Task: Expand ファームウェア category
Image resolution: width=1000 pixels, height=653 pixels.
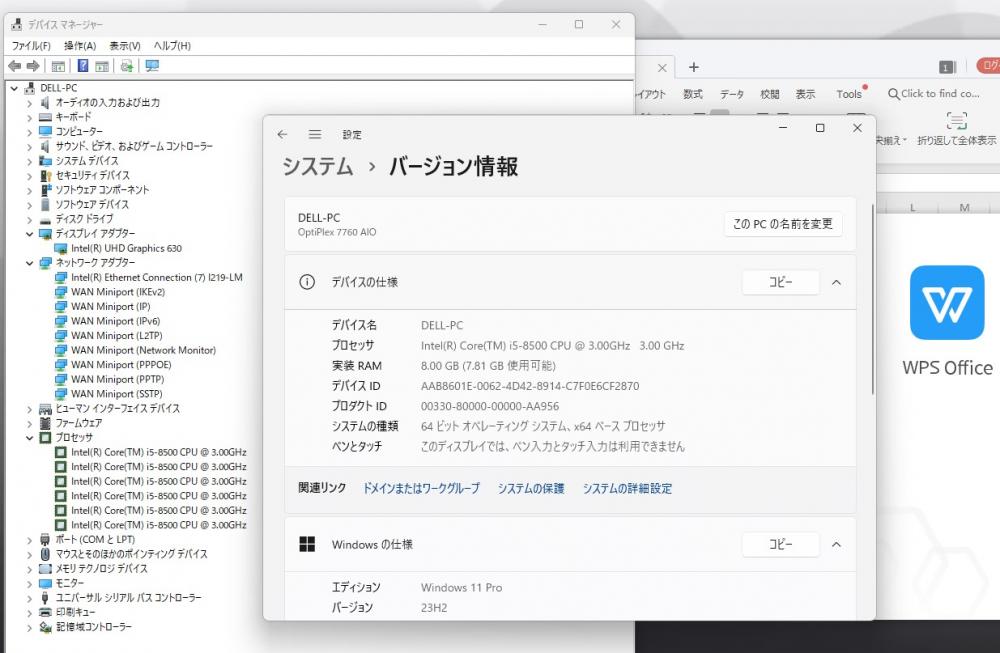Action: (29, 423)
